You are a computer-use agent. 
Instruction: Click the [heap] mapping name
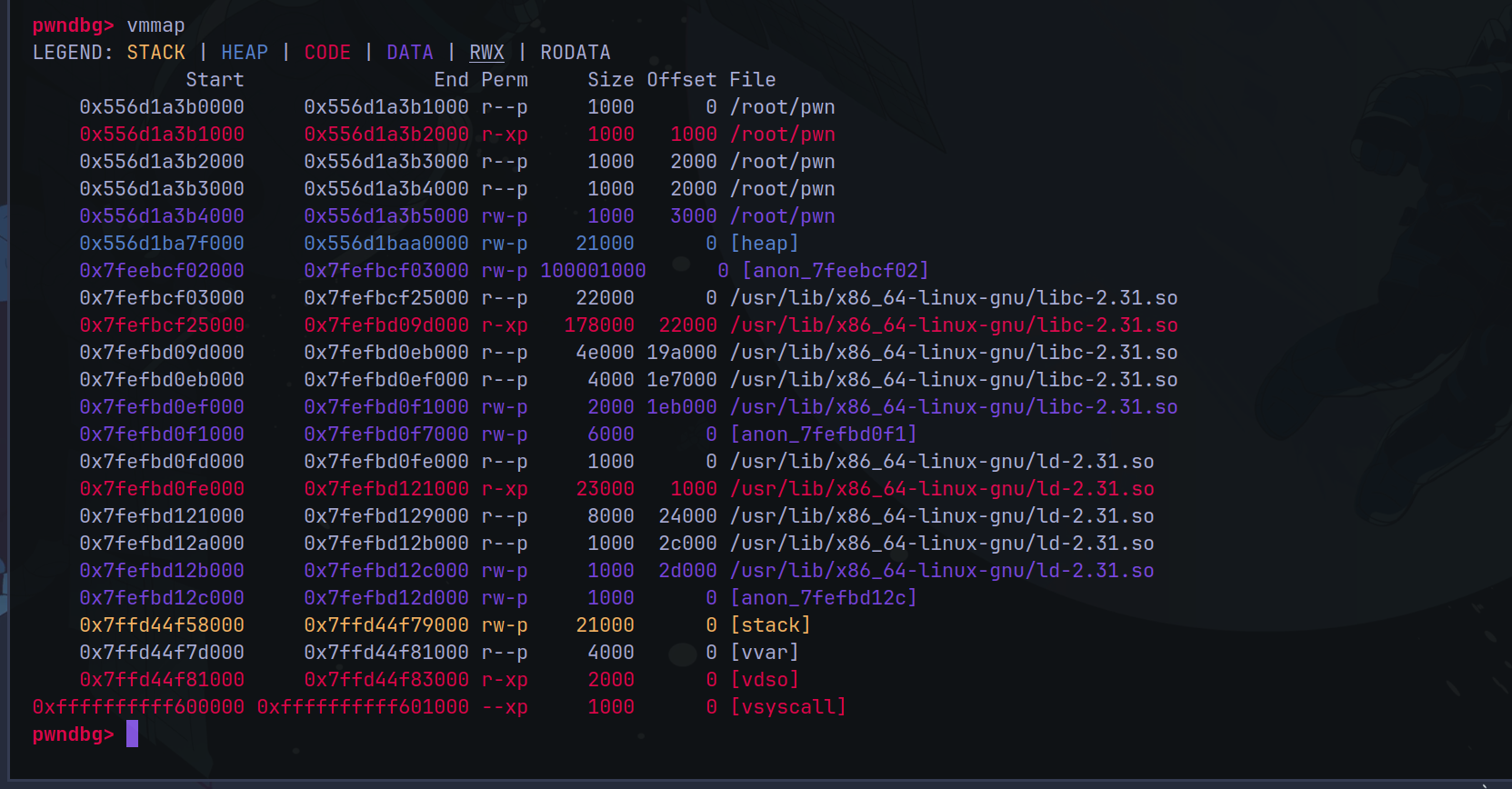765,244
